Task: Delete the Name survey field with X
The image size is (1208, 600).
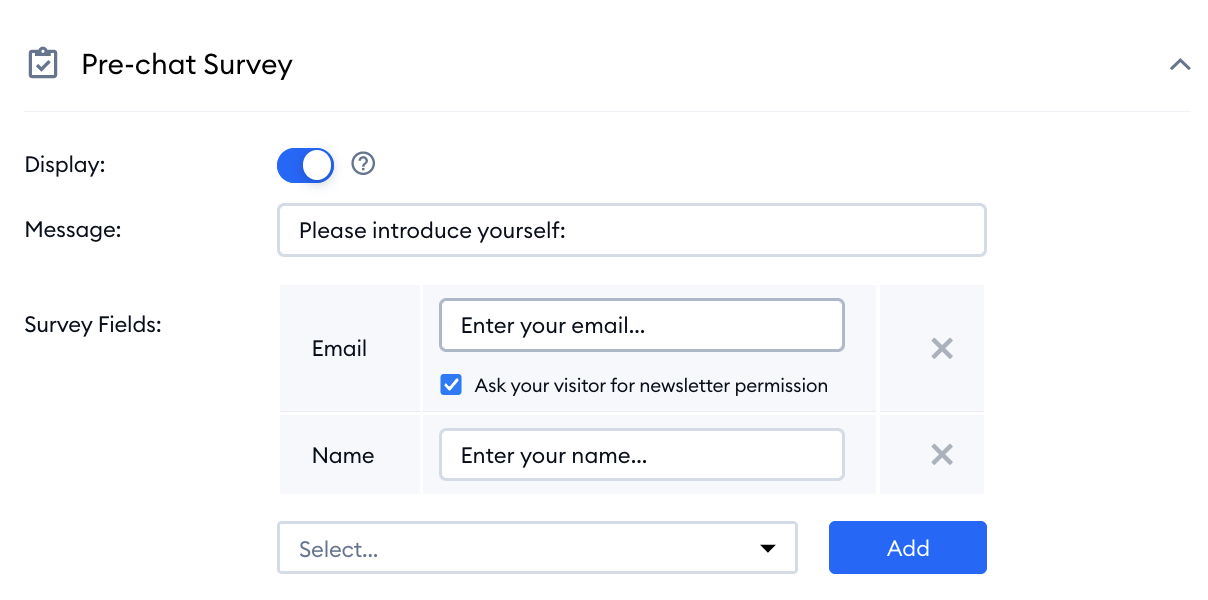Action: (942, 455)
